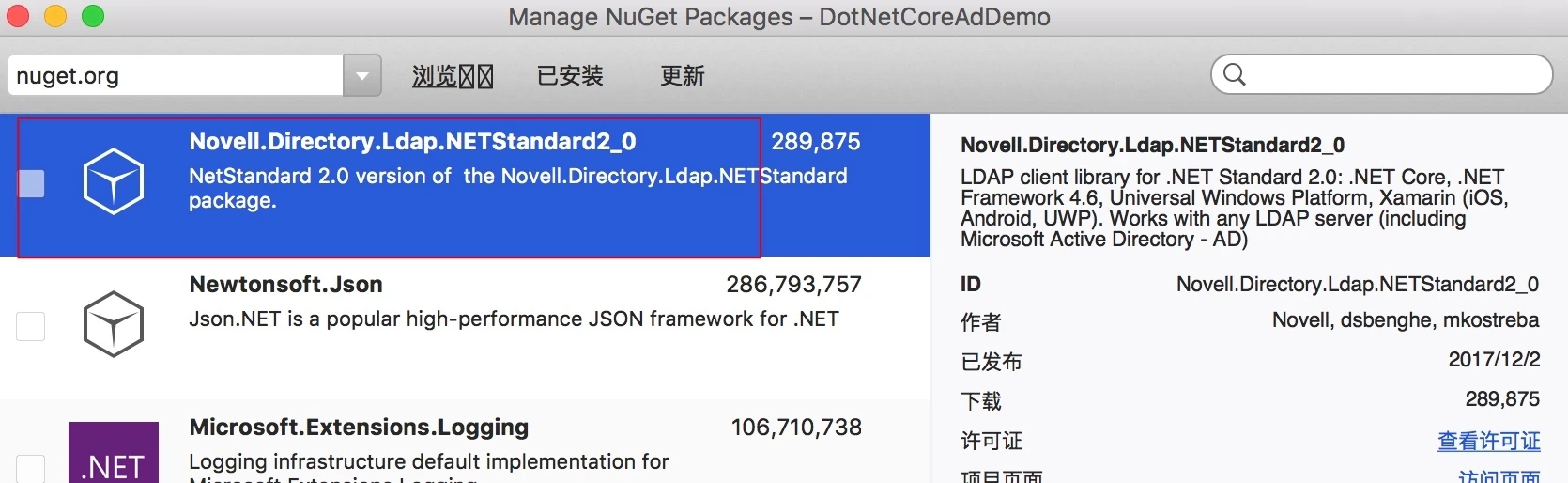Toggle checkbox for Novell.Directory.Ldap.NETStandard2_0 package

(32, 184)
